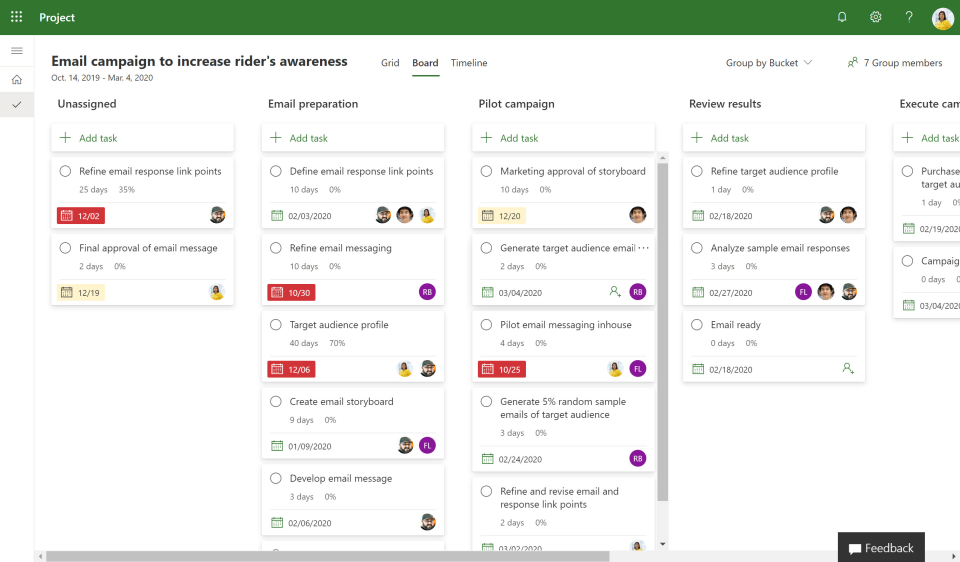Open the user profile avatar
This screenshot has height=562, width=960.
pyautogui.click(x=942, y=18)
